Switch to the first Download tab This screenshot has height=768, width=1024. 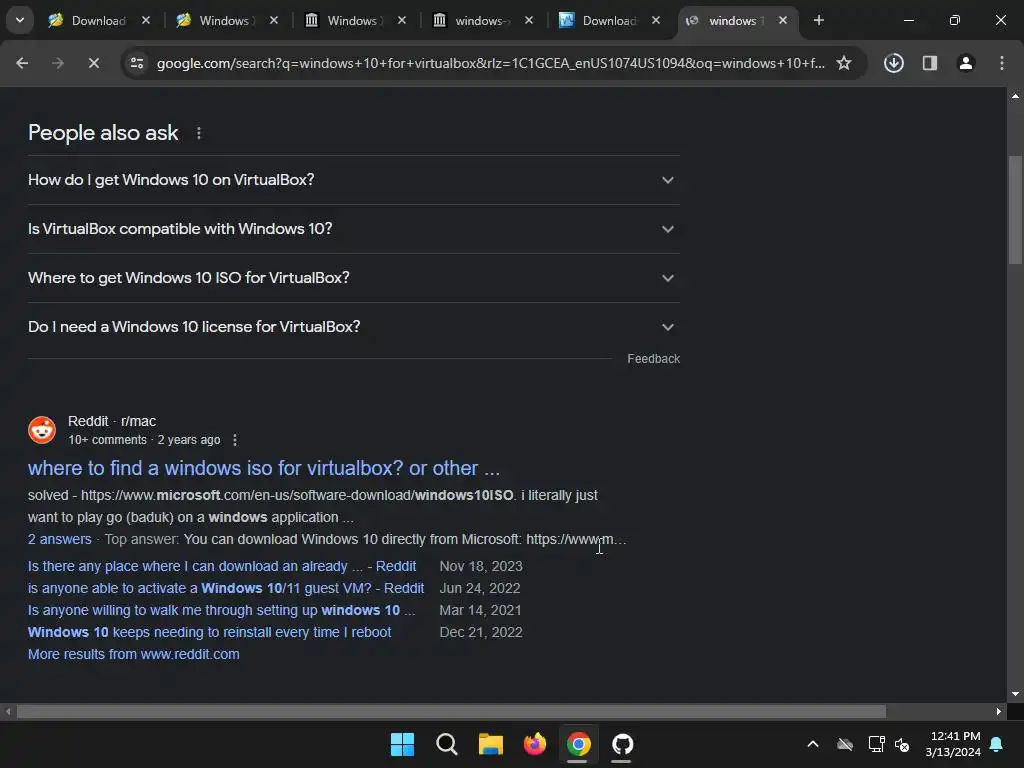(x=99, y=21)
